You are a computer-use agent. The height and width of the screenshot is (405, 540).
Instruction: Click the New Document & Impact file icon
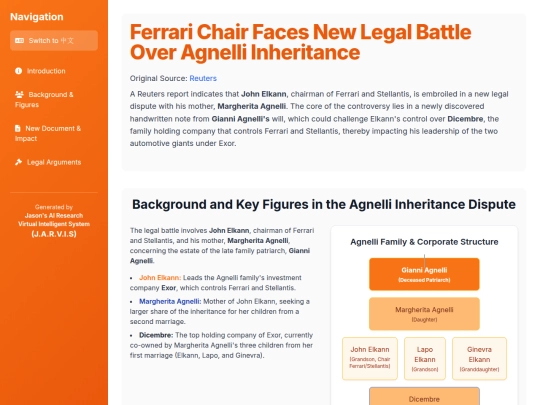18,128
